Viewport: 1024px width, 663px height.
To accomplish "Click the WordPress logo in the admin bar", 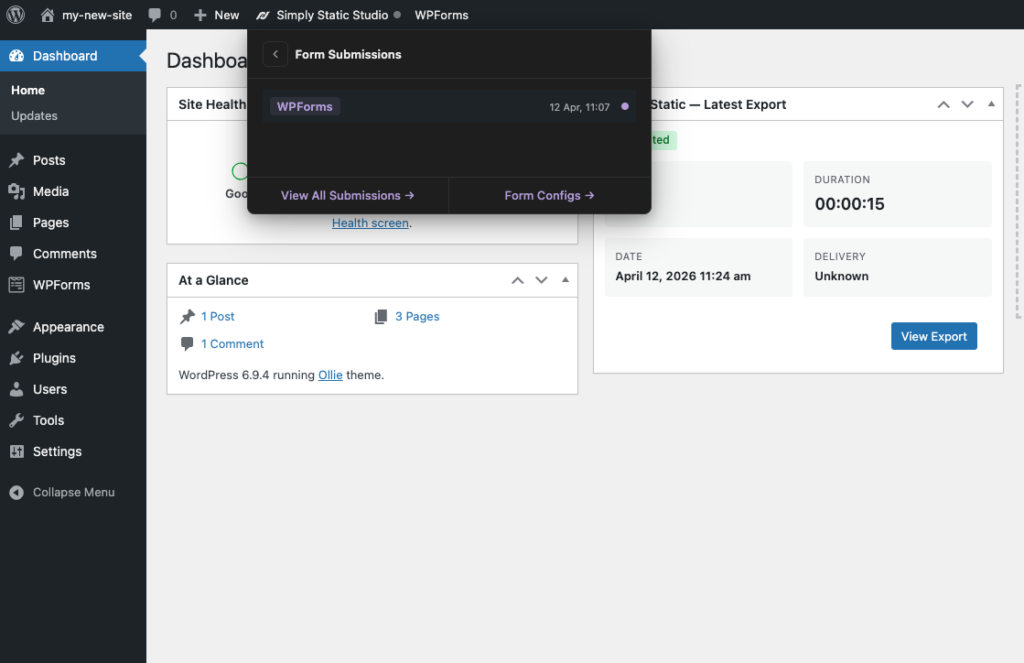I will 14,14.
